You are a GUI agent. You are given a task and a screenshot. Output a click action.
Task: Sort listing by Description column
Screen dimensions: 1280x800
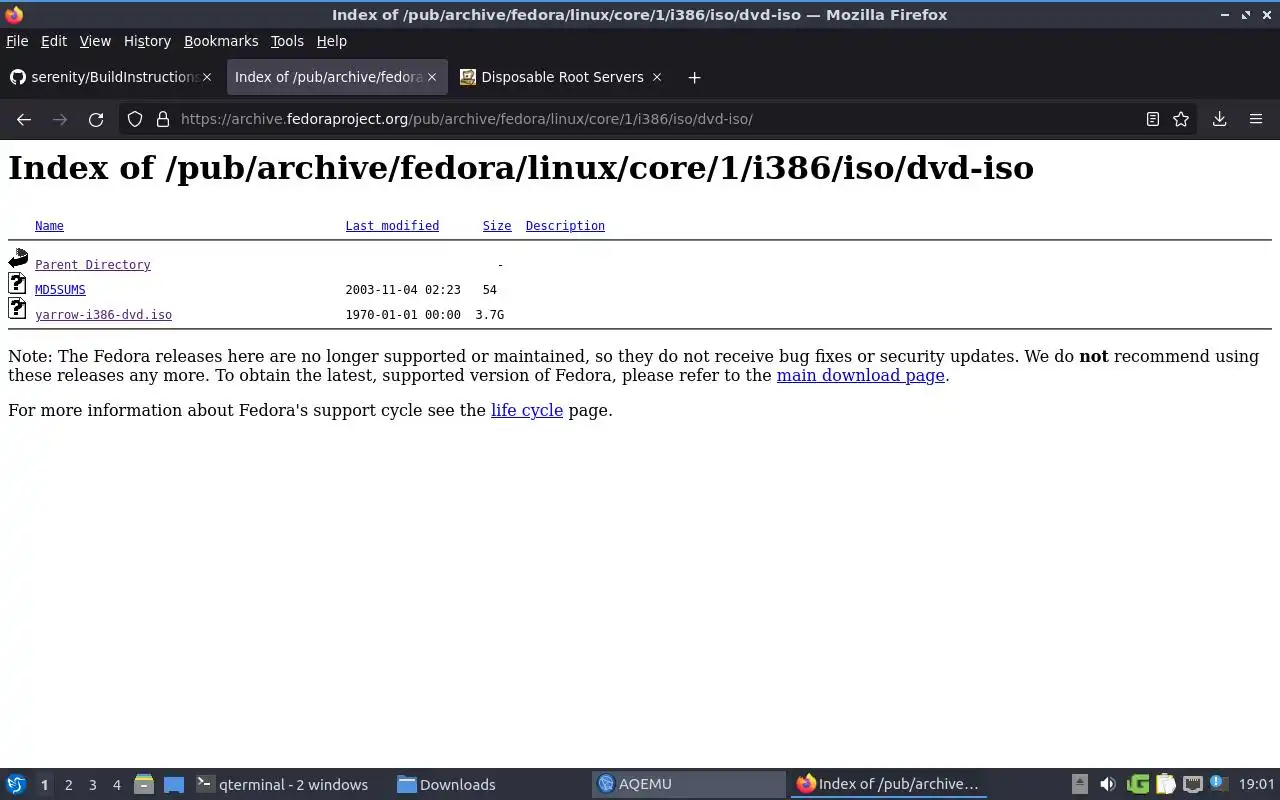point(565,226)
